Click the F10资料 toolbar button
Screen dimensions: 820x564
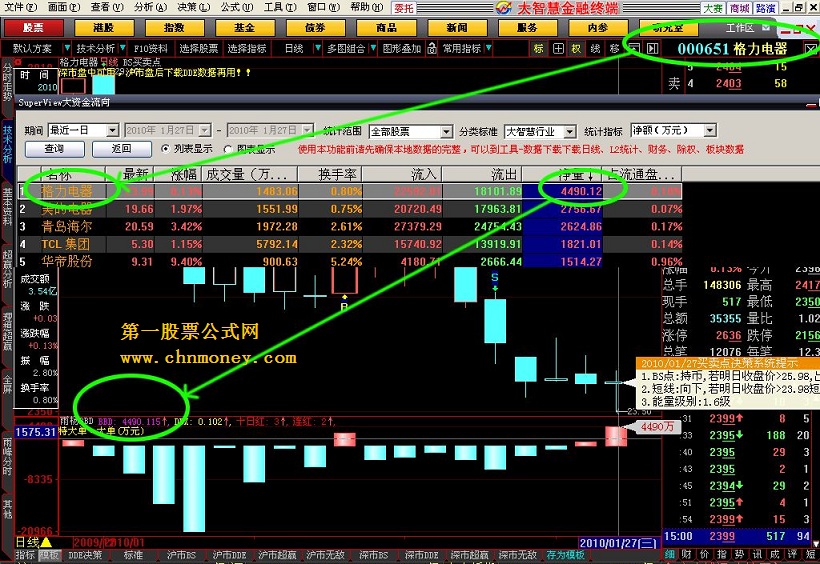(151, 49)
